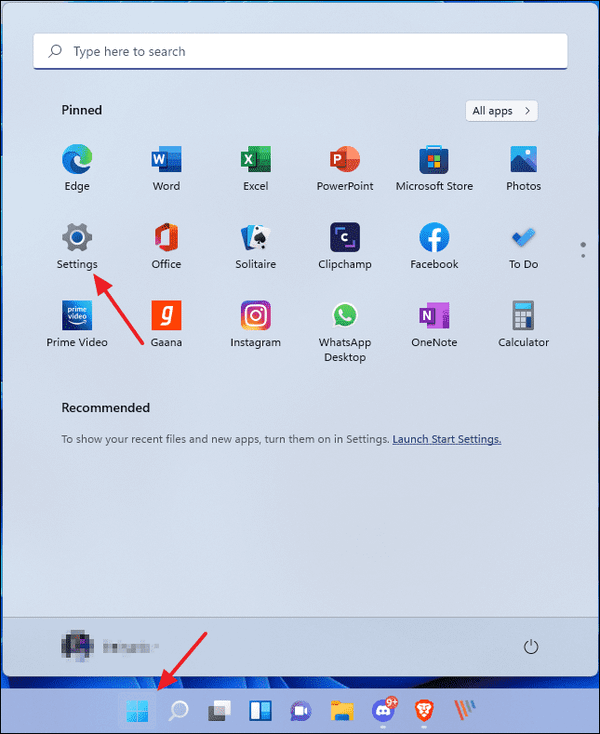Open the striped app icon beside Brave
Screen dimensions: 600x734
point(465,710)
